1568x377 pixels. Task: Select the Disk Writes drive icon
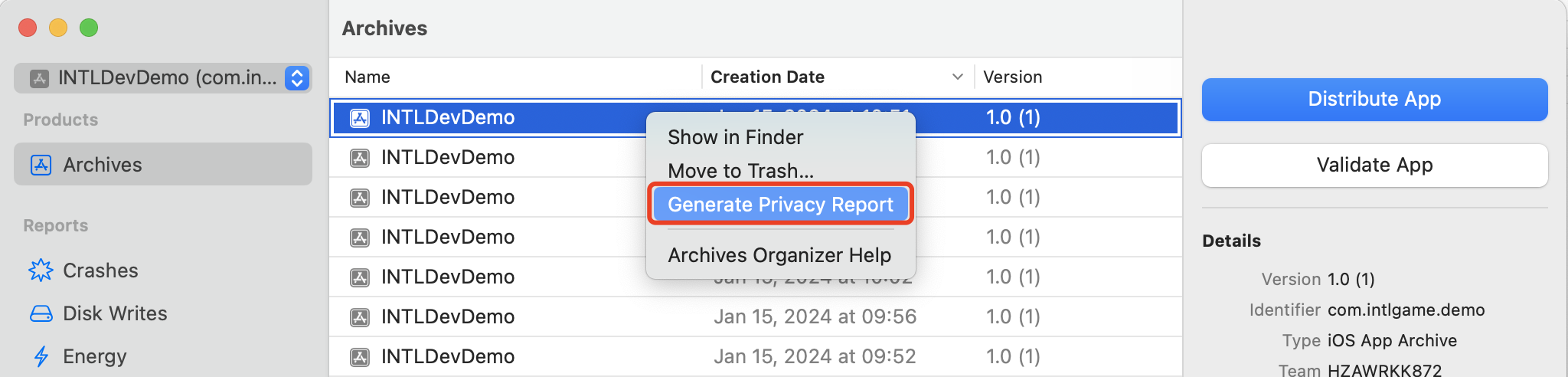(41, 313)
